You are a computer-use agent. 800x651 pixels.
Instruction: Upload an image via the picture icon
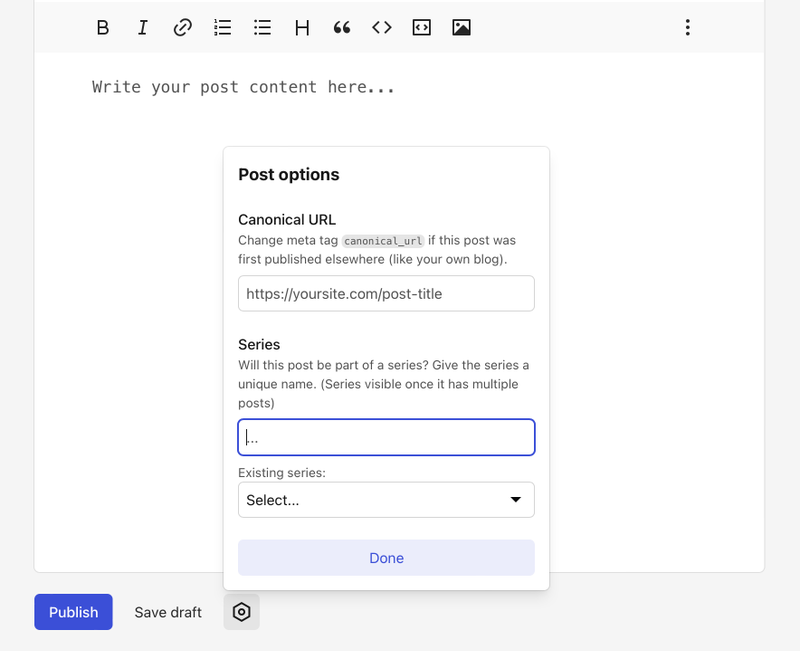461,28
